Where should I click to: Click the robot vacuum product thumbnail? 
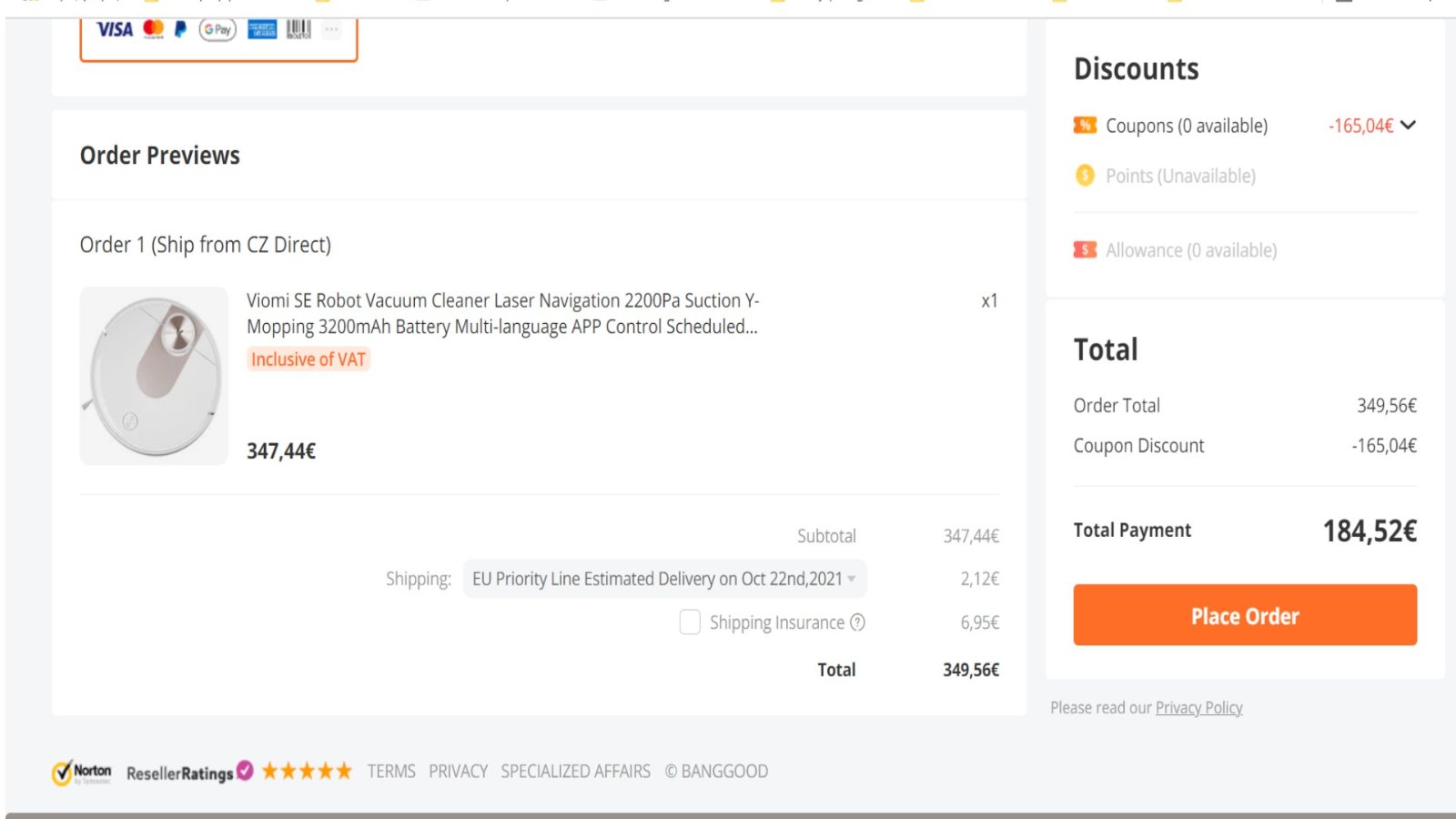[x=154, y=376]
